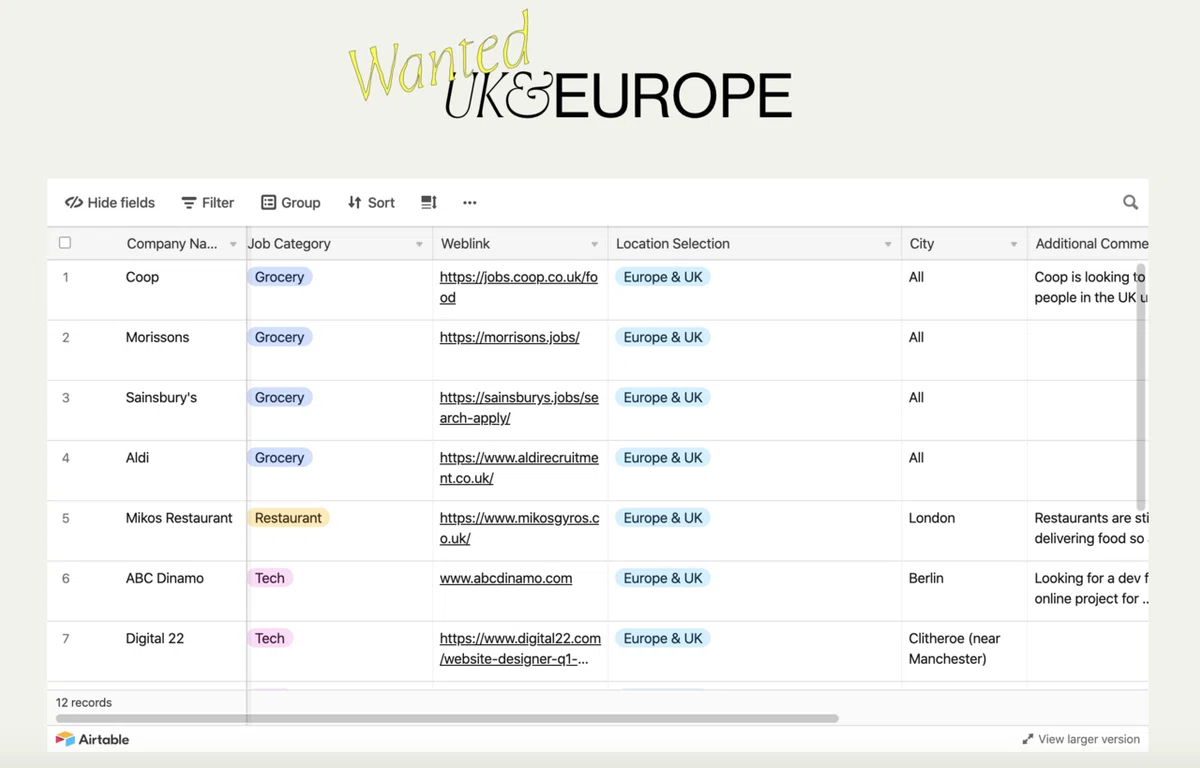1200x768 pixels.
Task: Open the Sort menu
Action: 371,202
